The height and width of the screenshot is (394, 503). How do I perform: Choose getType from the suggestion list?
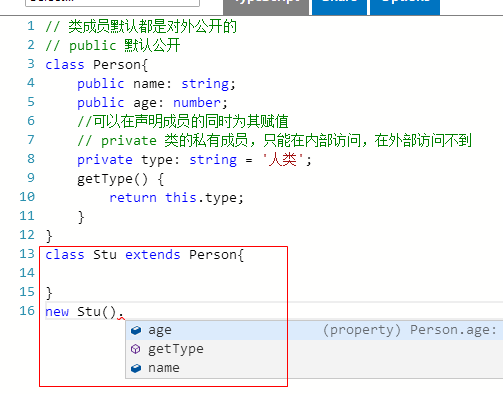(x=314, y=349)
